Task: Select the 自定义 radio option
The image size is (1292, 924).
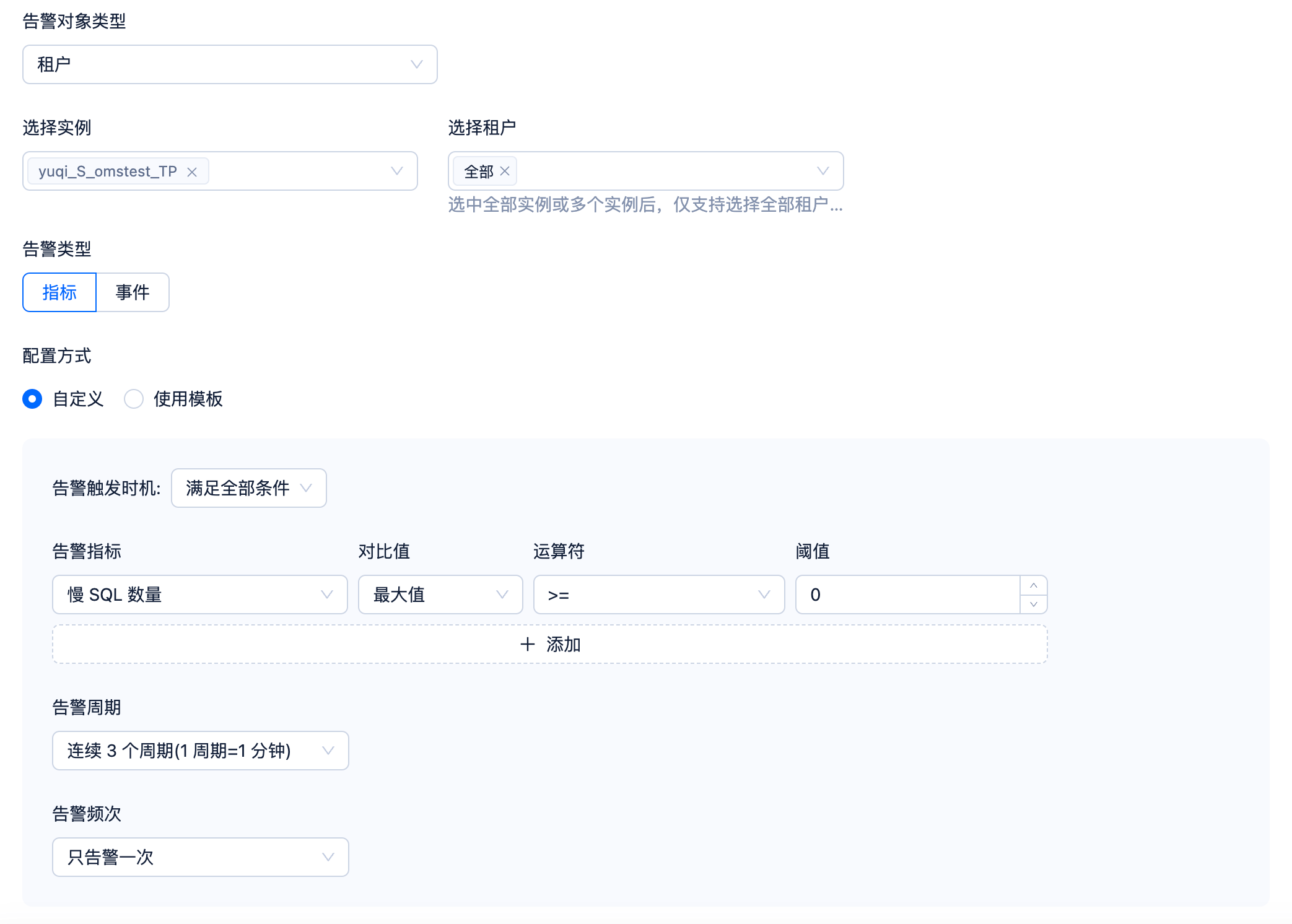Action: [x=32, y=399]
